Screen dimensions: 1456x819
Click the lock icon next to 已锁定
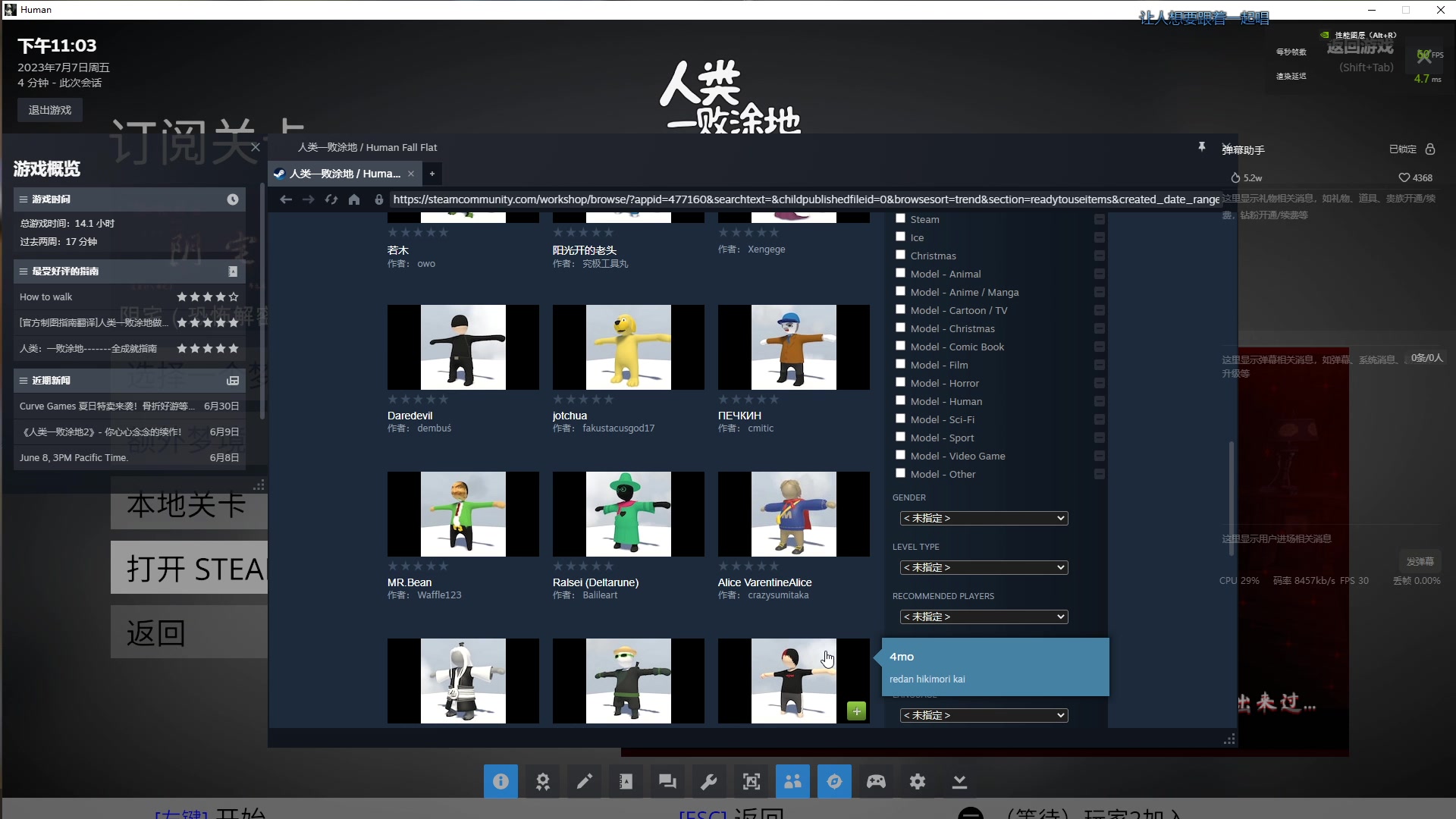pyautogui.click(x=1430, y=149)
